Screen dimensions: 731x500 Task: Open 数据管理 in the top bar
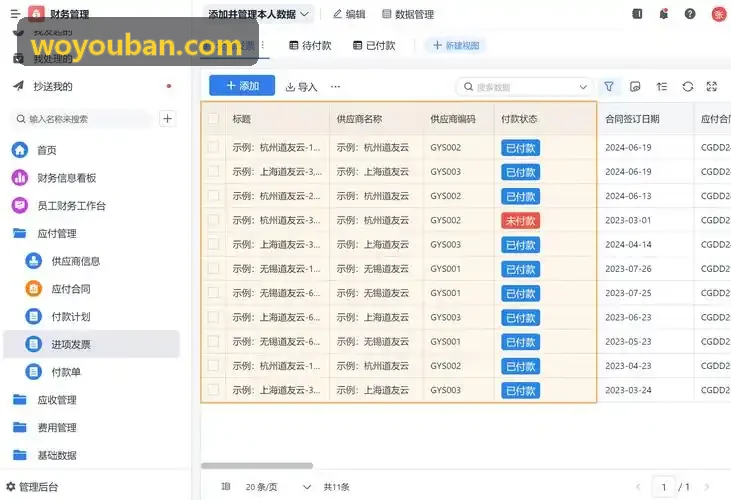[x=408, y=14]
